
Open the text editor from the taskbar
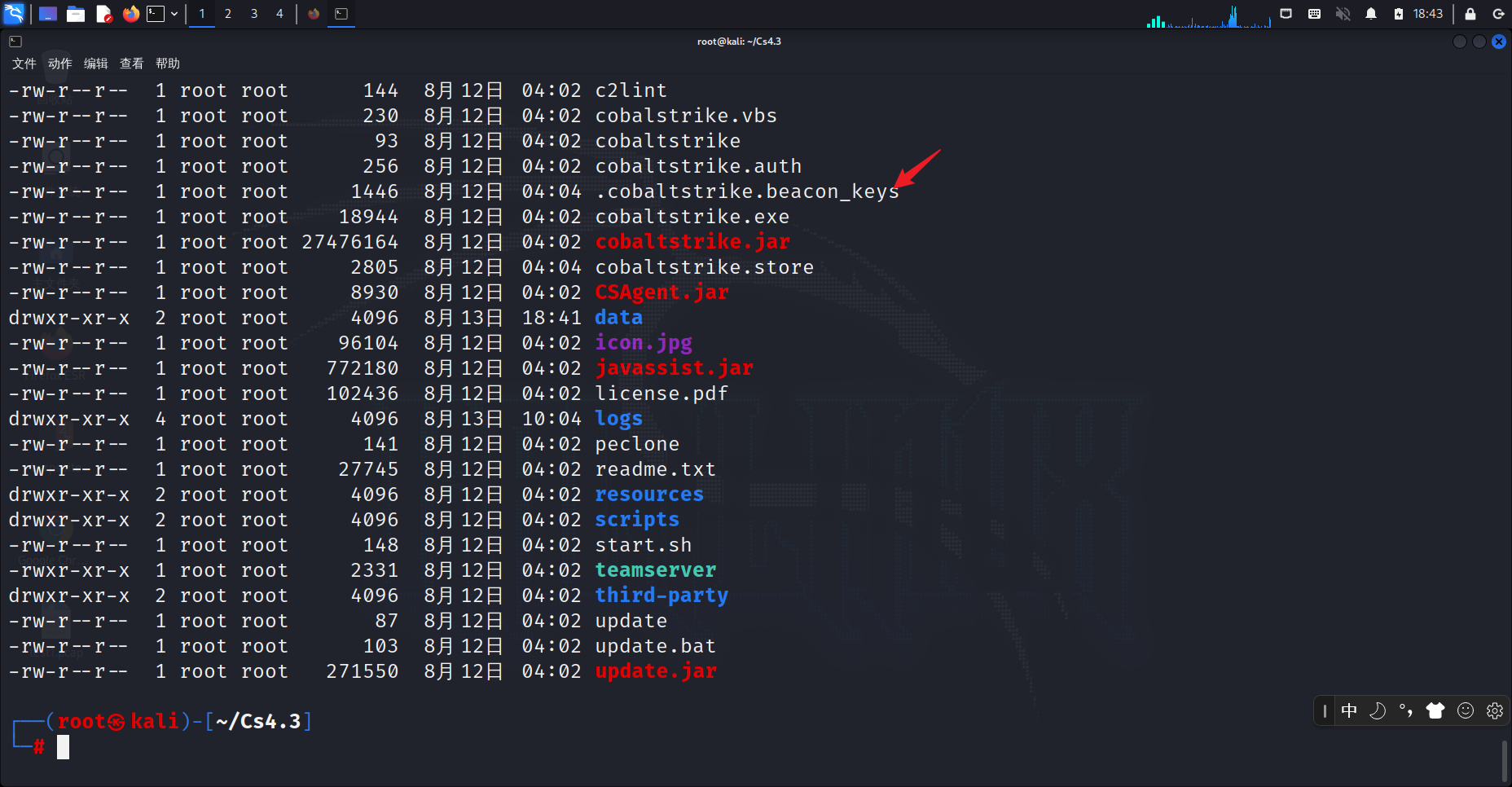click(103, 14)
